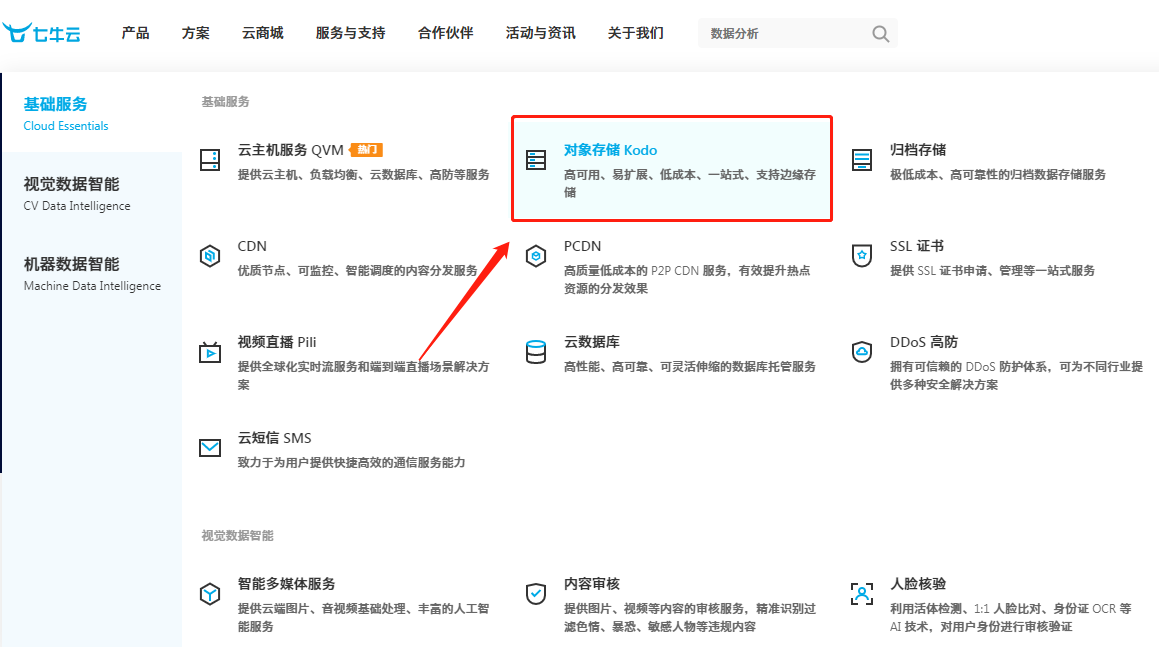Click the 云主机服务 QVM server icon
This screenshot has height=647, width=1159.
[x=210, y=160]
